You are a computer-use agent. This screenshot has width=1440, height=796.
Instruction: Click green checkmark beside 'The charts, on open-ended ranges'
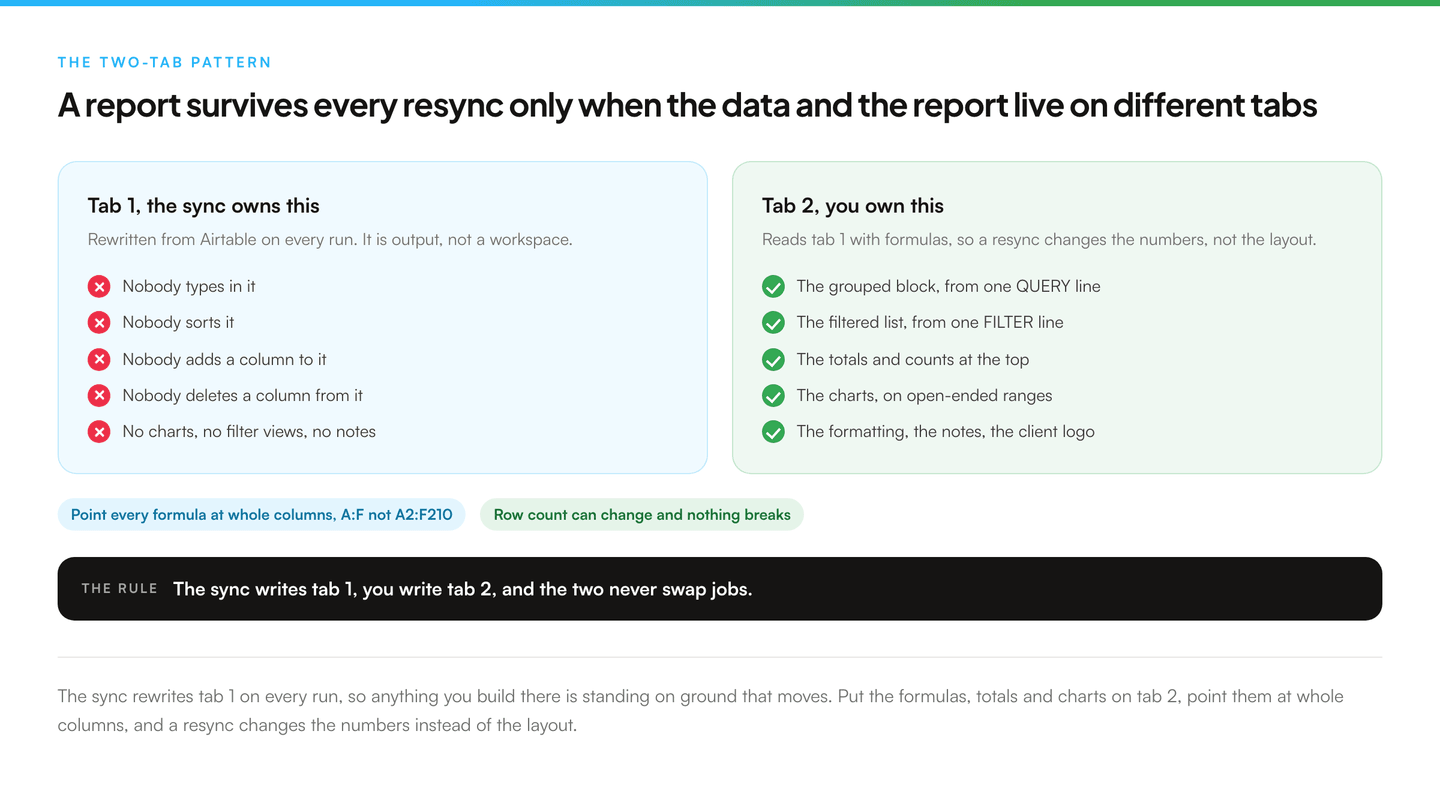773,396
